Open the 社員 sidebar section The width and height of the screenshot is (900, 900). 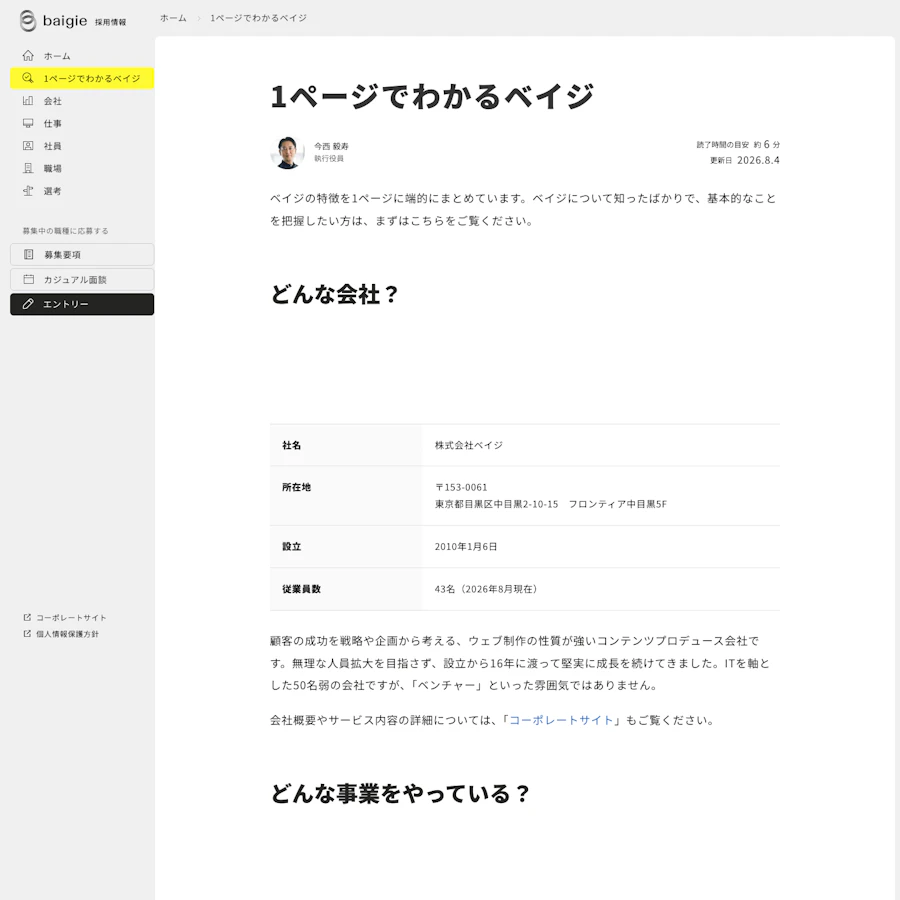(x=82, y=146)
